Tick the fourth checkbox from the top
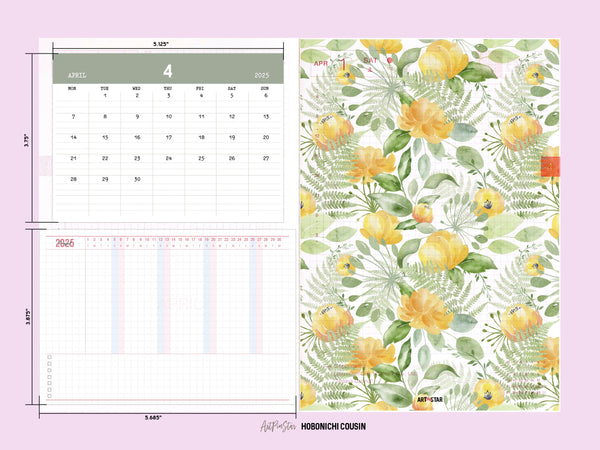The width and height of the screenshot is (600, 450). (x=49, y=378)
